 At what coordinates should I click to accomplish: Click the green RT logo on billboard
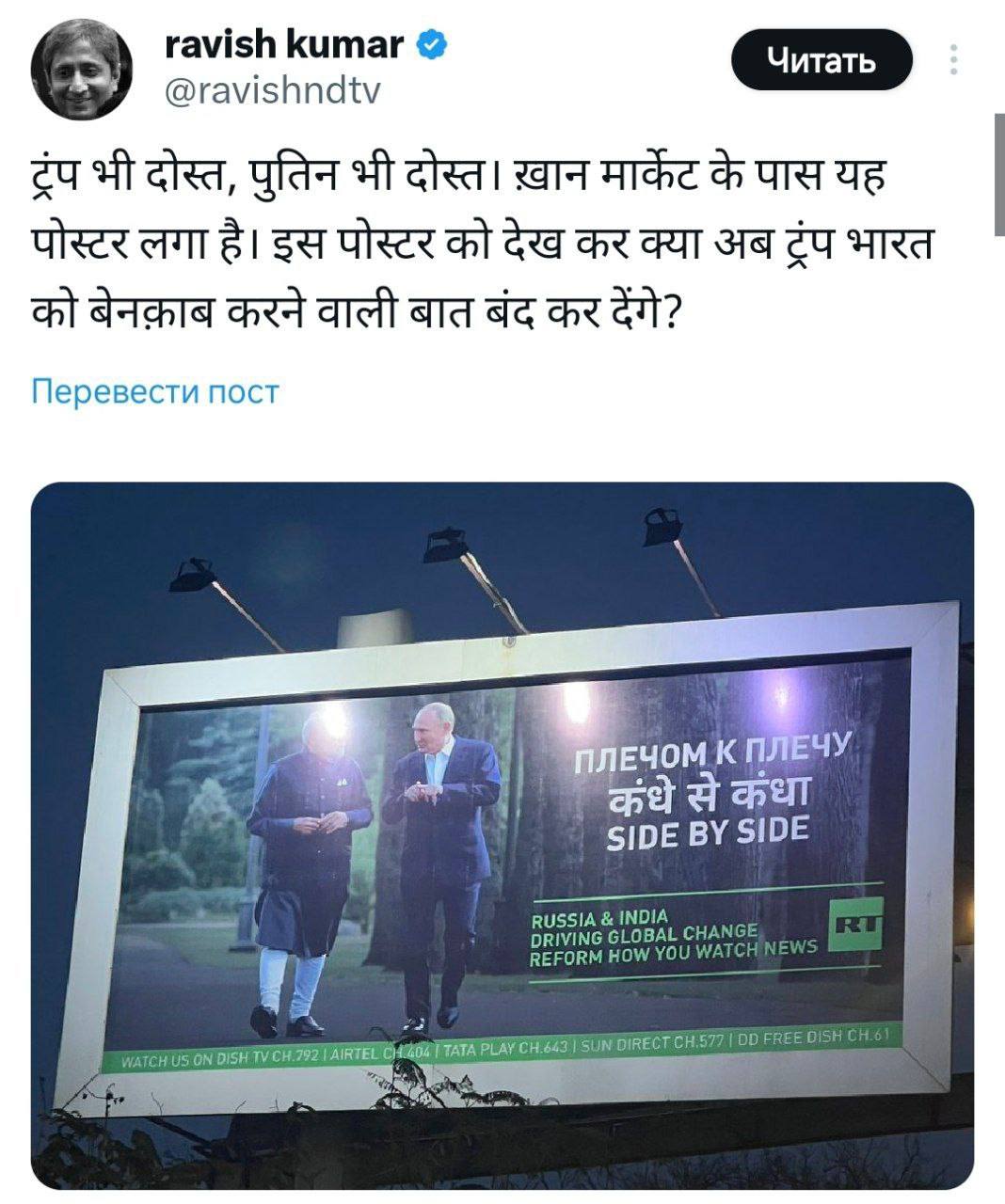tap(857, 926)
